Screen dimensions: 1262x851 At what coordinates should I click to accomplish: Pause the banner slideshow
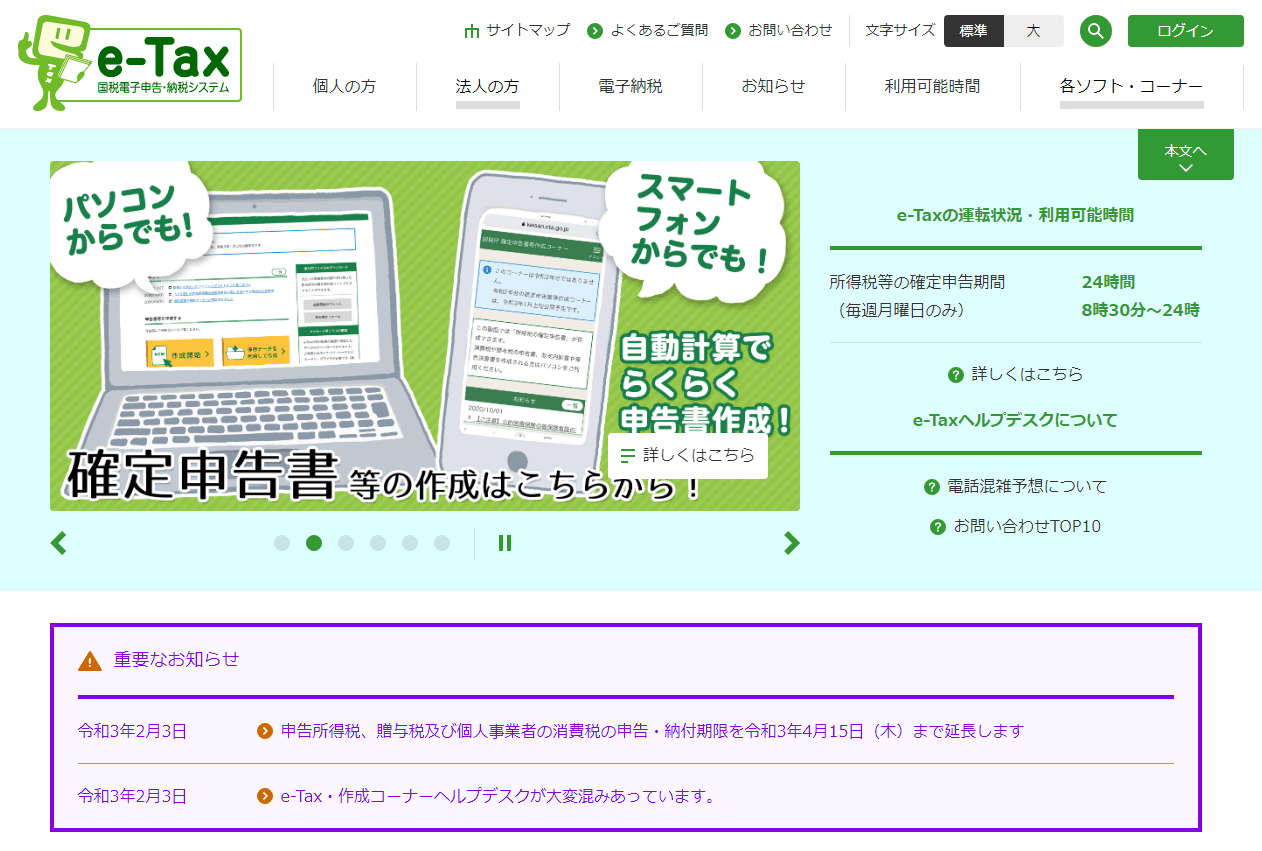click(505, 543)
